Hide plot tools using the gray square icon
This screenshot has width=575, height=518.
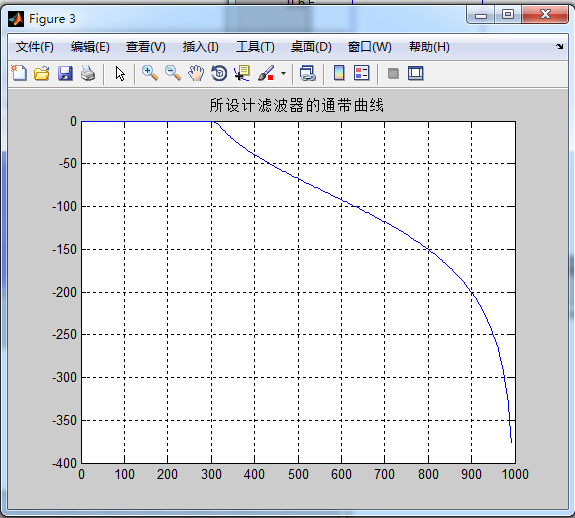point(393,73)
